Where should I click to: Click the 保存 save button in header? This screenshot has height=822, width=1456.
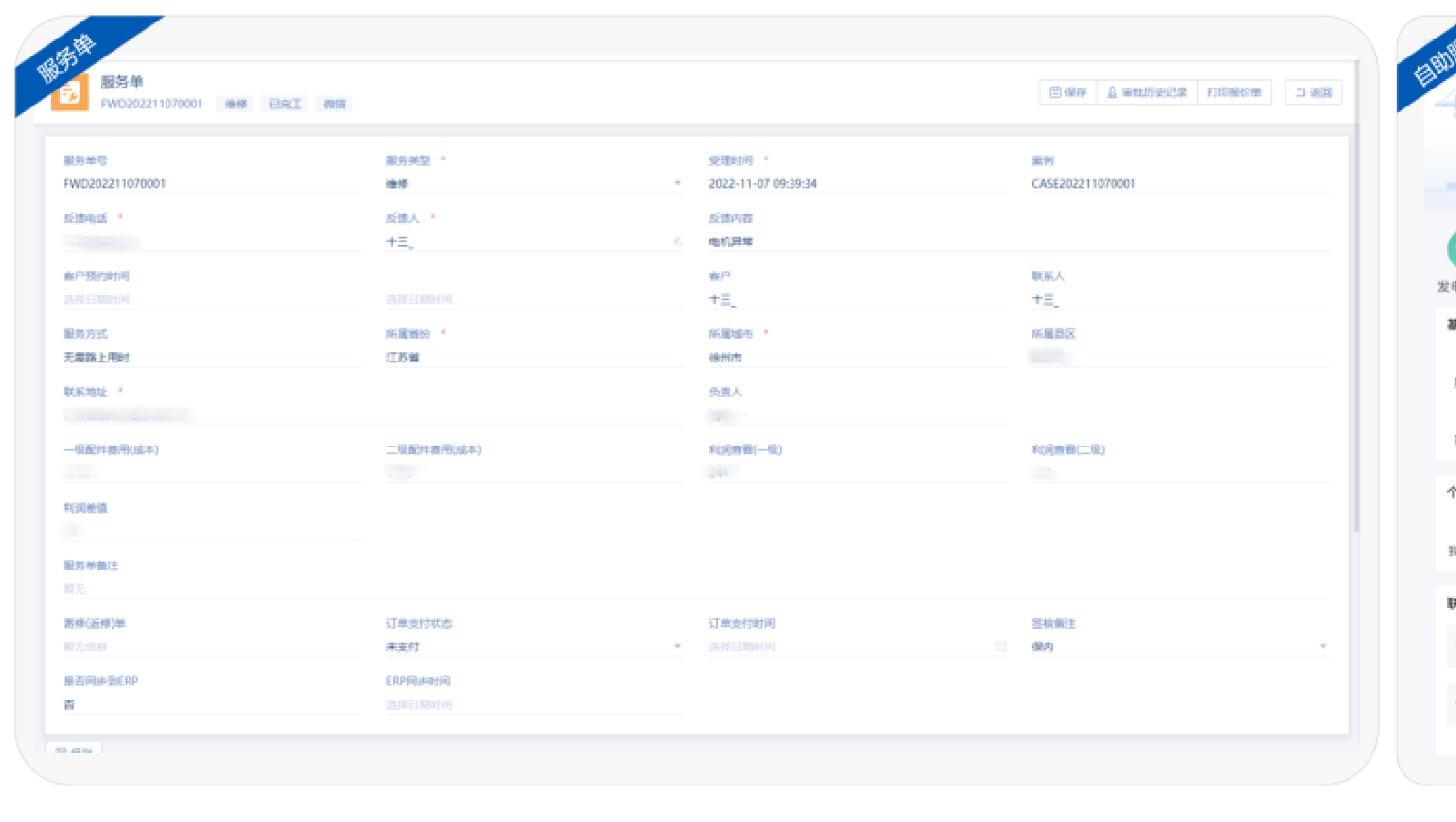(x=1067, y=93)
